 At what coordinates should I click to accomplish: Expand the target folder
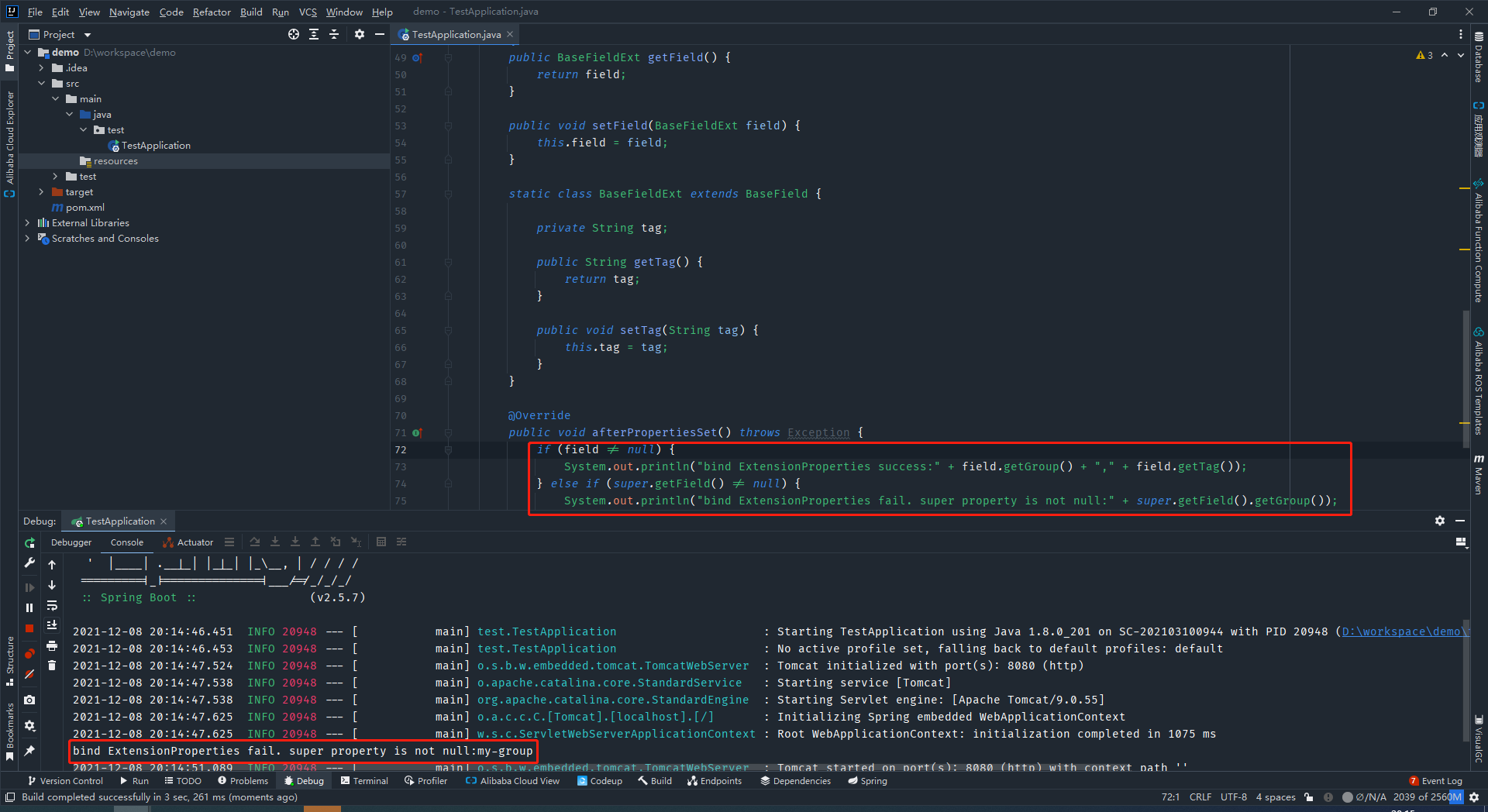coord(42,192)
